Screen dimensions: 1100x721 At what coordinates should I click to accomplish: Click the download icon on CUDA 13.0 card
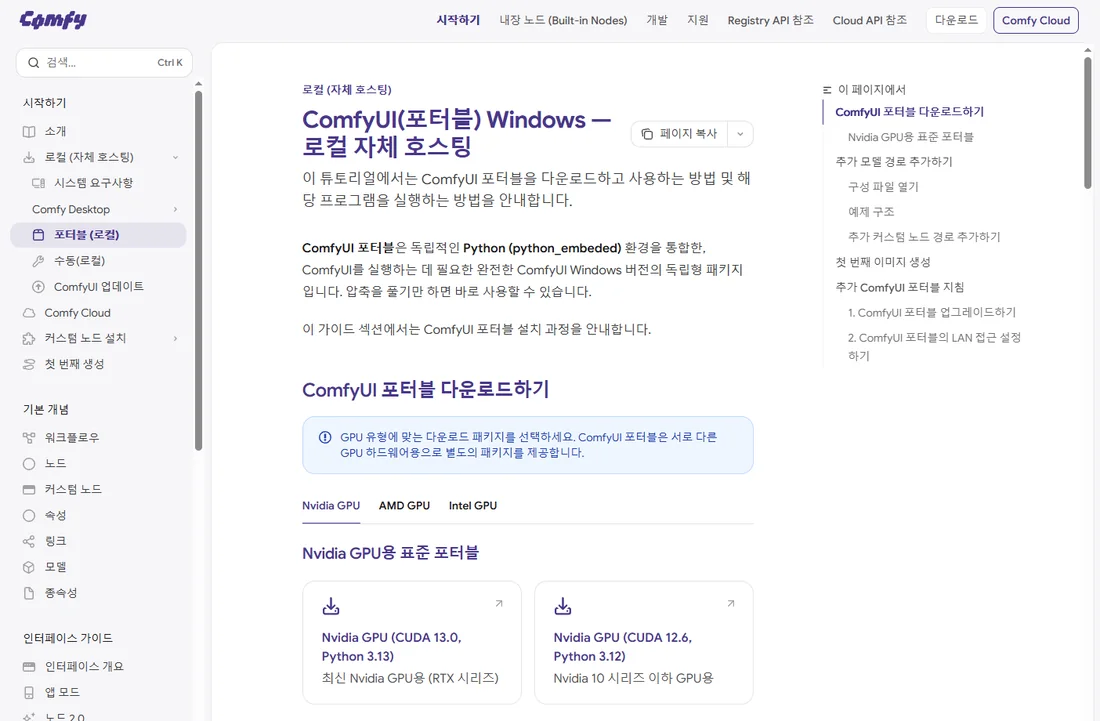click(331, 606)
